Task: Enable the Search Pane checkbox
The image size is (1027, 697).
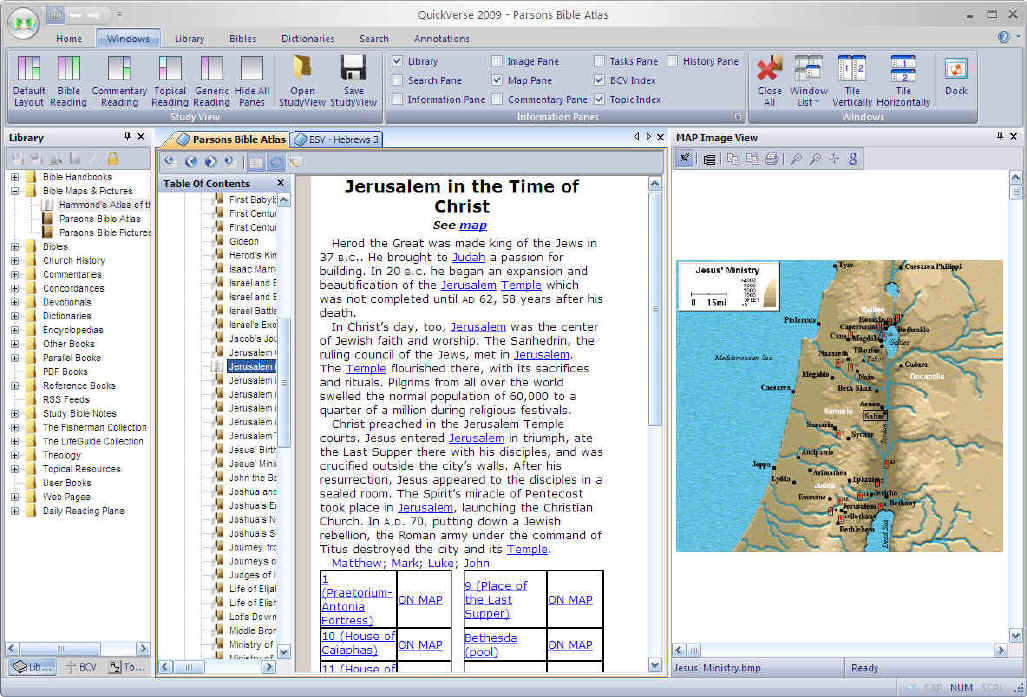Action: coord(398,80)
